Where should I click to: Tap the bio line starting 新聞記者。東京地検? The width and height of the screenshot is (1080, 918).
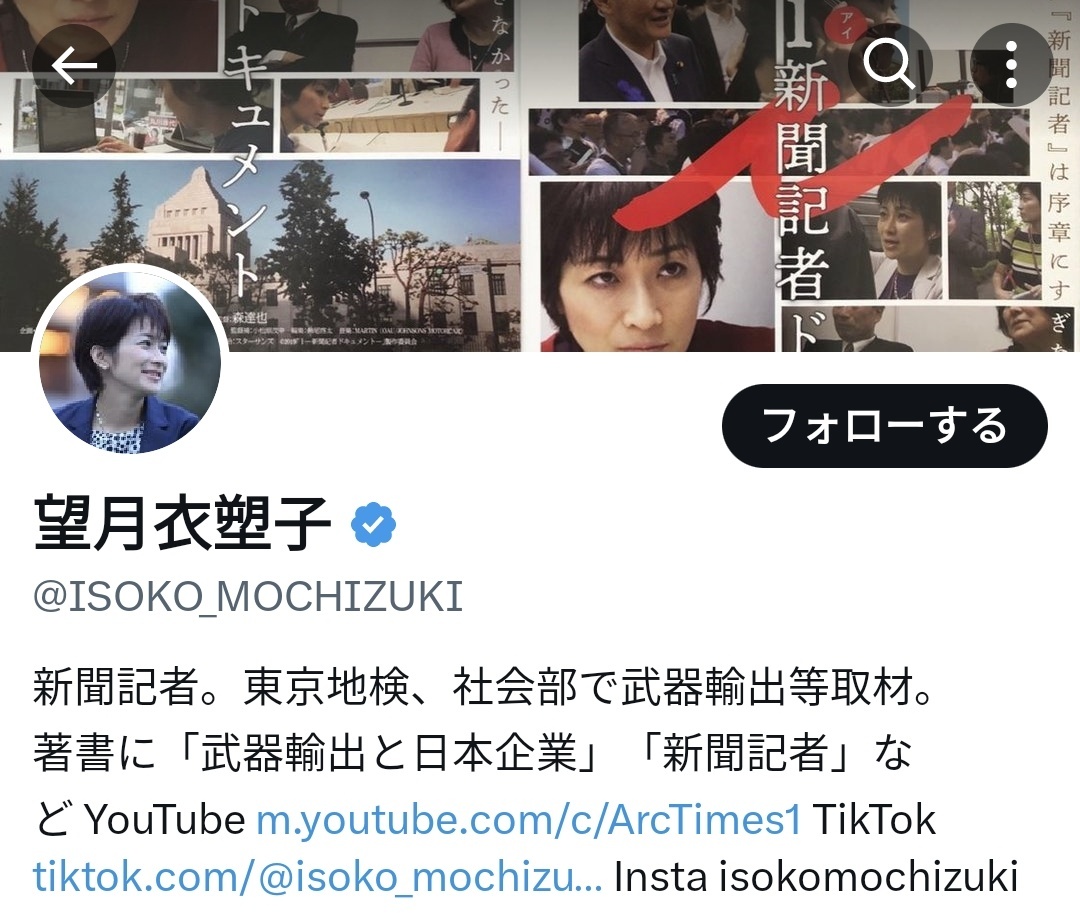(x=484, y=687)
